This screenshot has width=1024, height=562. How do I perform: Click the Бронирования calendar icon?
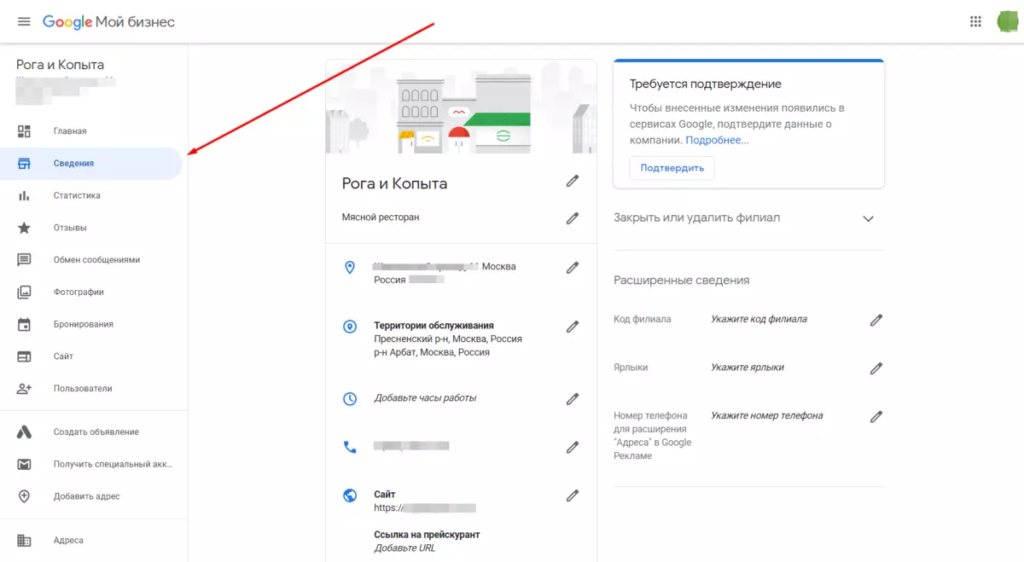click(24, 324)
